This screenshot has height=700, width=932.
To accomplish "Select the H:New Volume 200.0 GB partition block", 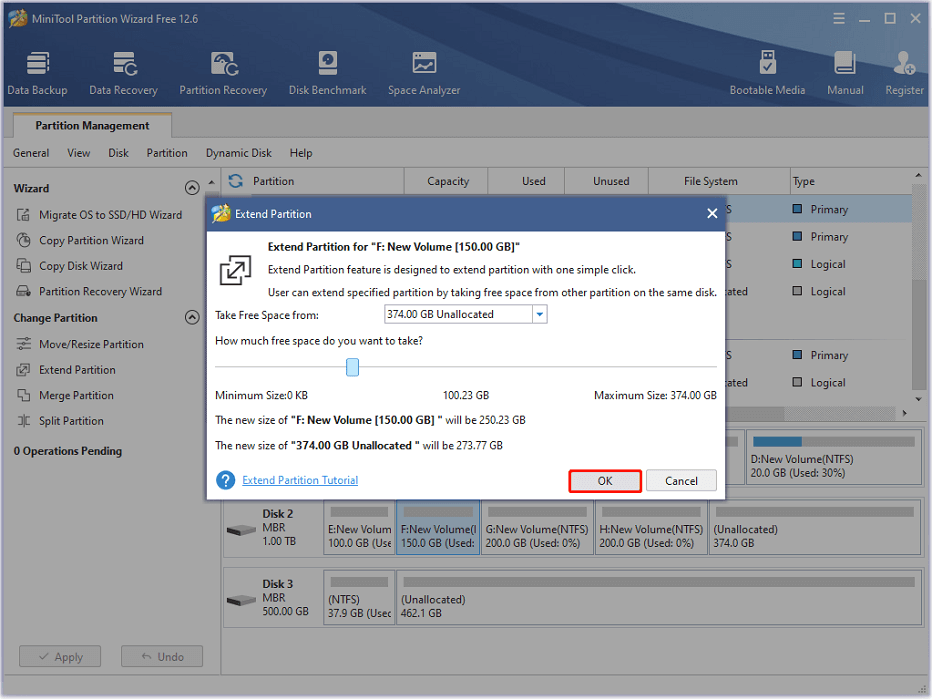I will coord(651,528).
